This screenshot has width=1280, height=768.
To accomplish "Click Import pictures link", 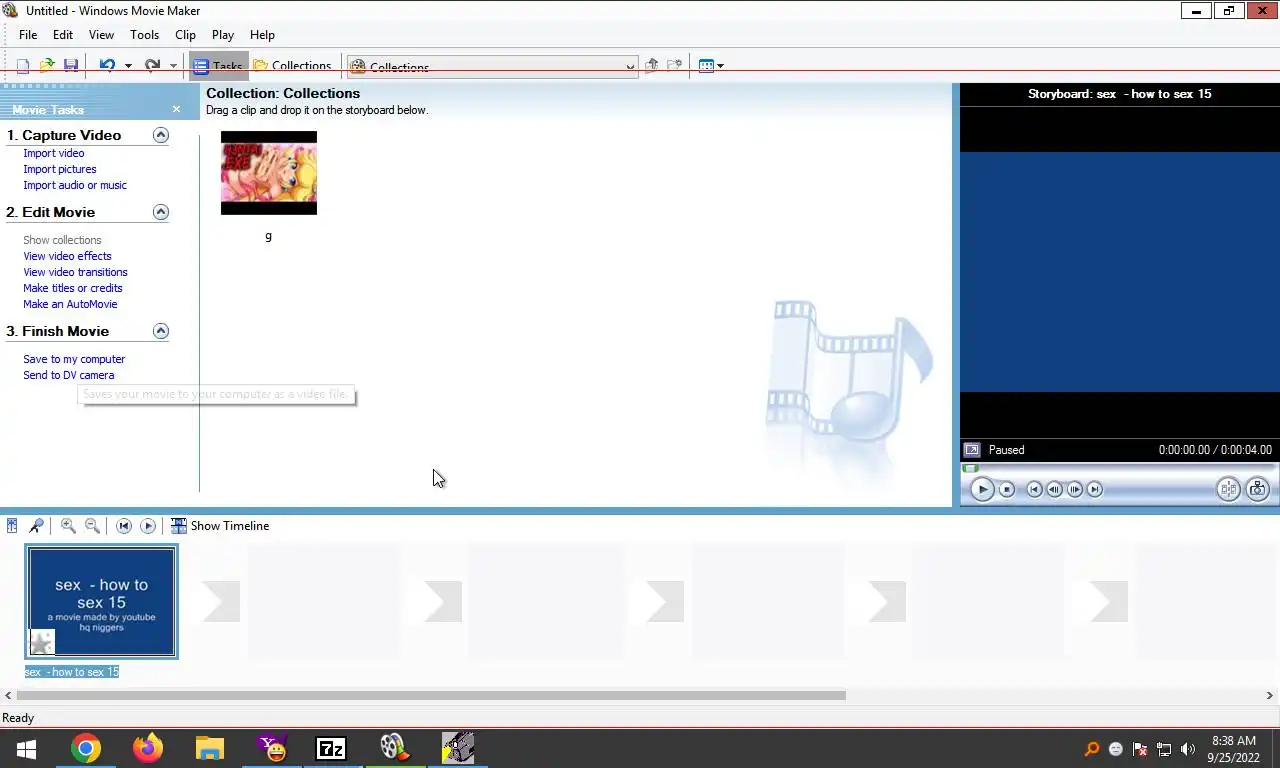I will [x=60, y=169].
